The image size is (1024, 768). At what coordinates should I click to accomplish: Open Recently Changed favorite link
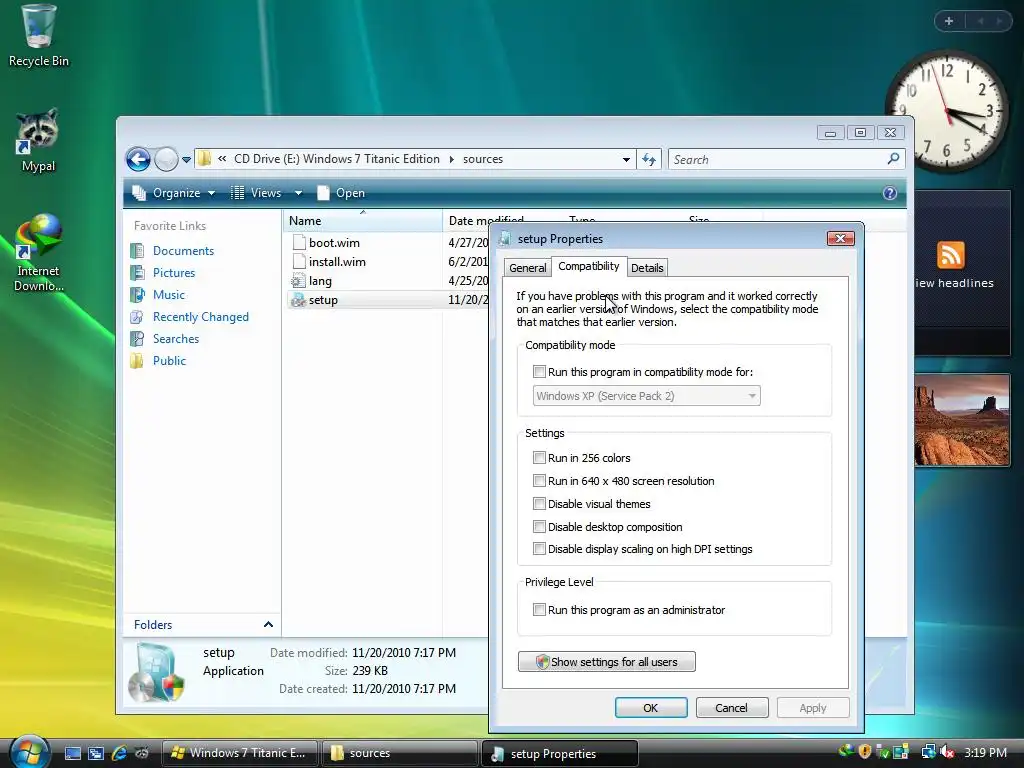[200, 317]
